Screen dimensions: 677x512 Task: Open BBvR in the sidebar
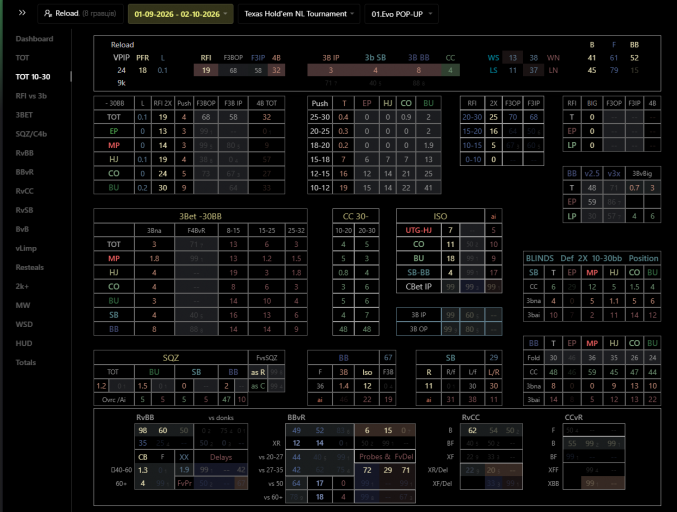pyautogui.click(x=24, y=172)
